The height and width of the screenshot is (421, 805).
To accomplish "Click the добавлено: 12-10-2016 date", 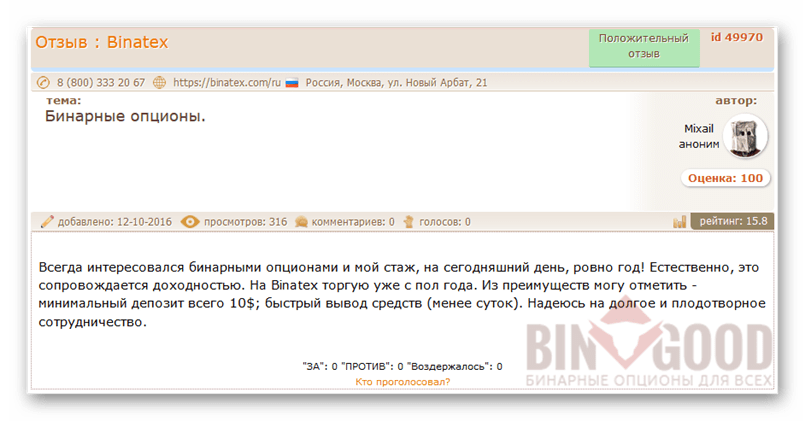I will pyautogui.click(x=114, y=222).
